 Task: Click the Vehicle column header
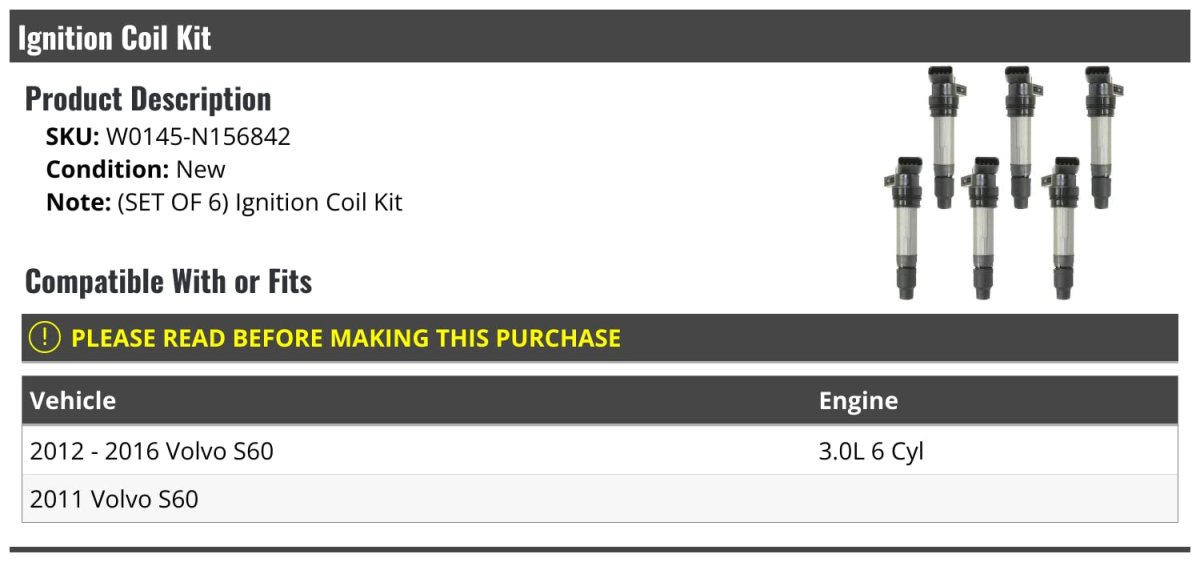pos(73,401)
